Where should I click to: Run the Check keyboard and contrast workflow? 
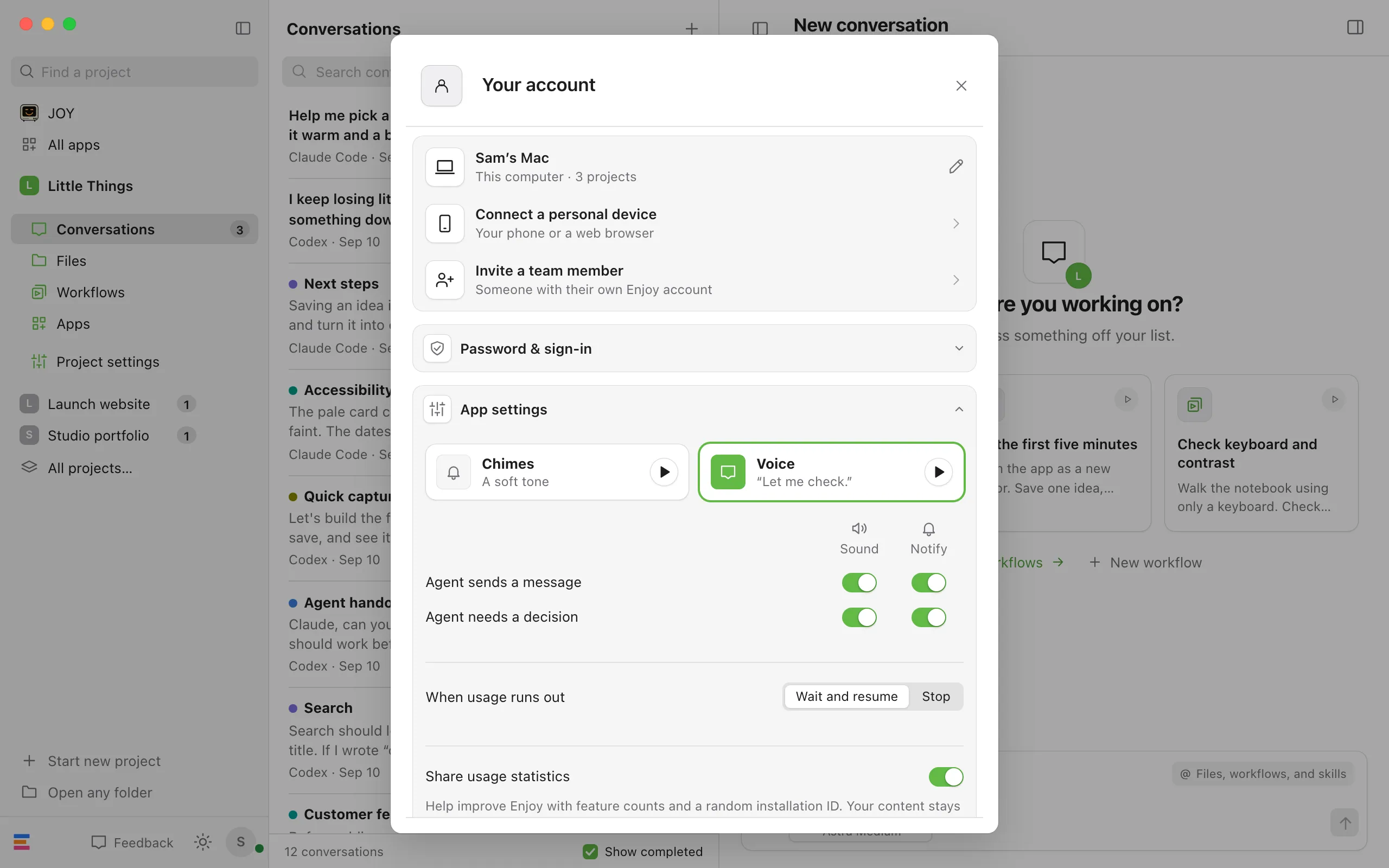coord(1335,400)
